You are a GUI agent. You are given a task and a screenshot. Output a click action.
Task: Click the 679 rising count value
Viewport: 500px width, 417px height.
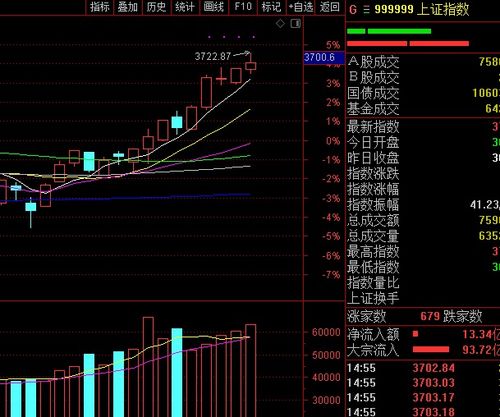pyautogui.click(x=430, y=316)
